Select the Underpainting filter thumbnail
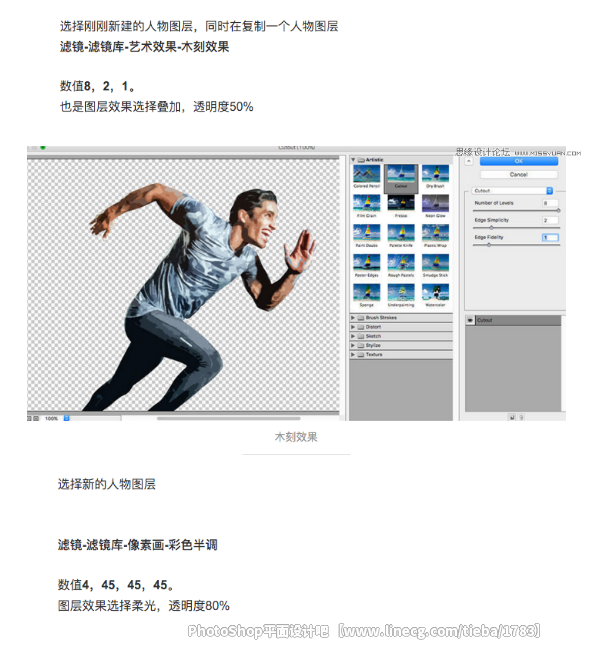 click(x=401, y=292)
